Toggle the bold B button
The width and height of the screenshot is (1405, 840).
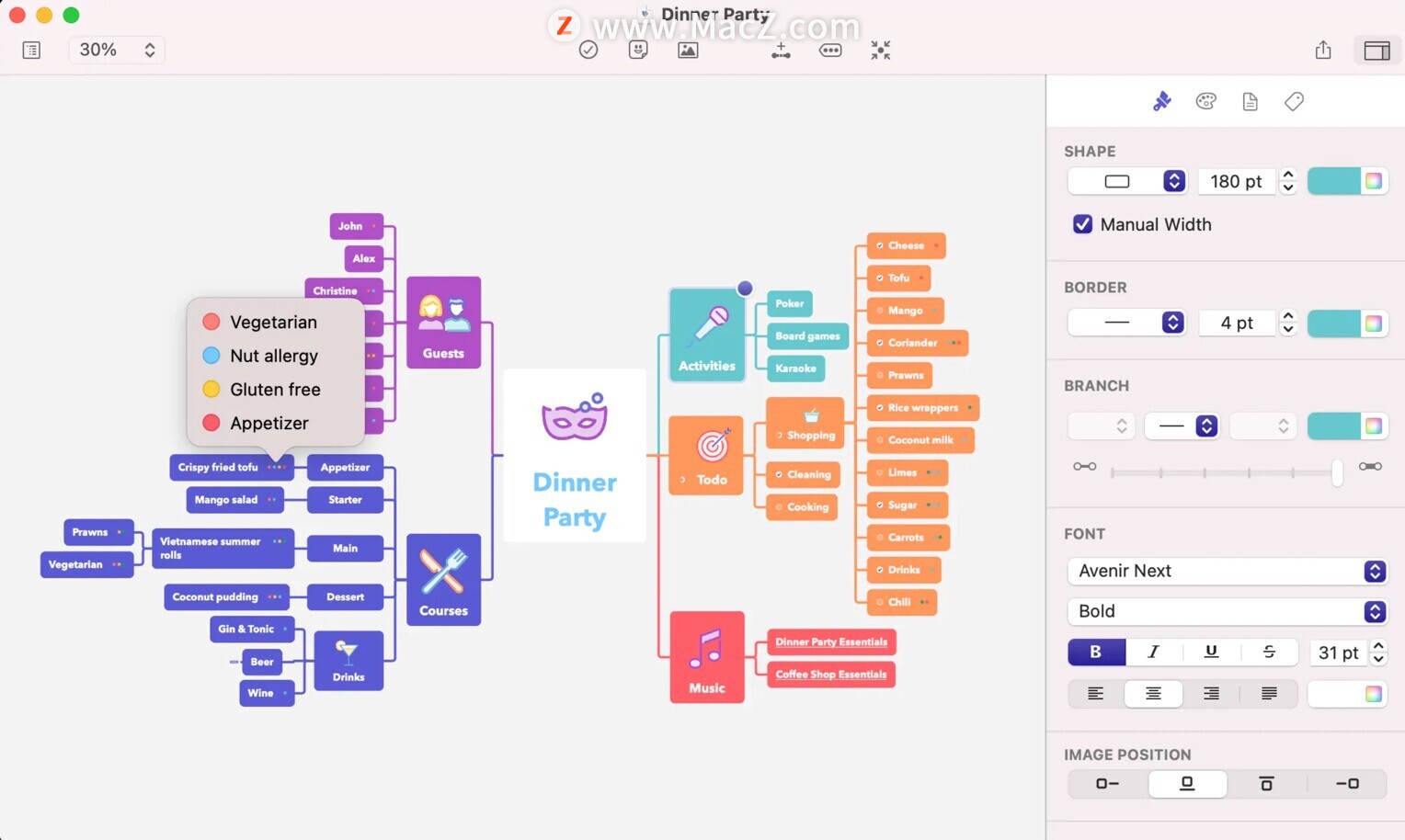pyautogui.click(x=1096, y=652)
